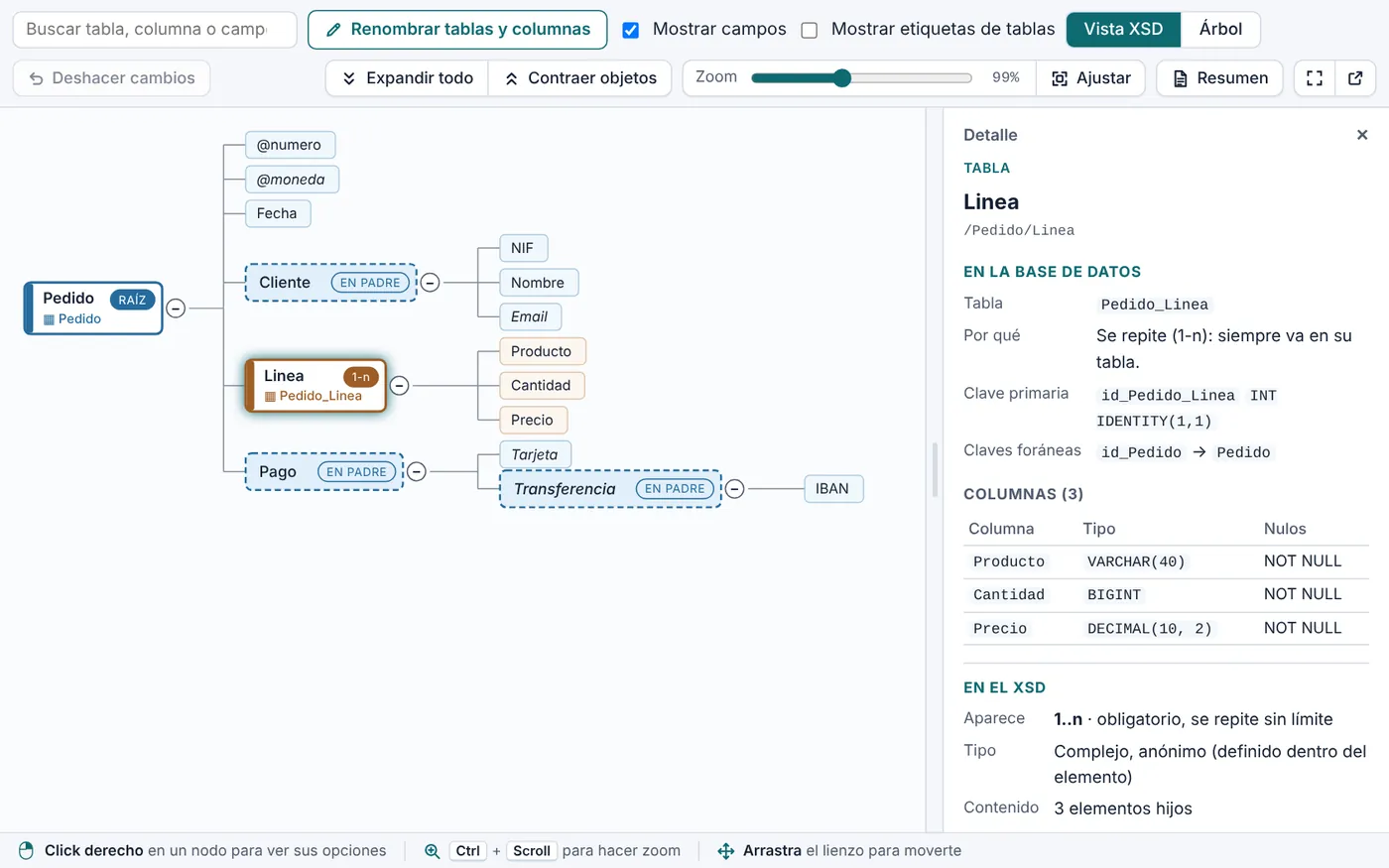Collapse nodes with Contraer objetos

point(580,78)
